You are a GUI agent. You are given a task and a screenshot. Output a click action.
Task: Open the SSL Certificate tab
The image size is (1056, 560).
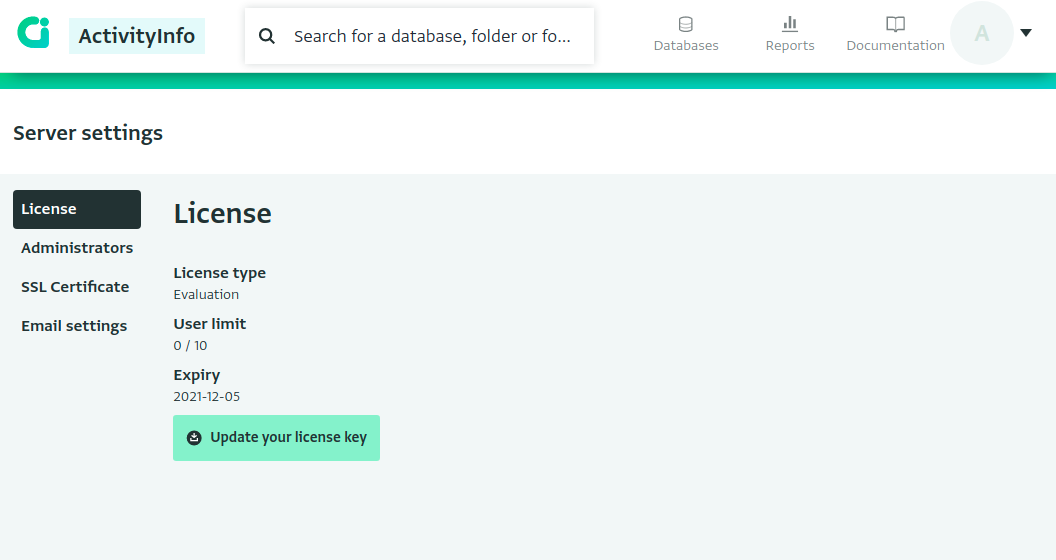pos(75,287)
